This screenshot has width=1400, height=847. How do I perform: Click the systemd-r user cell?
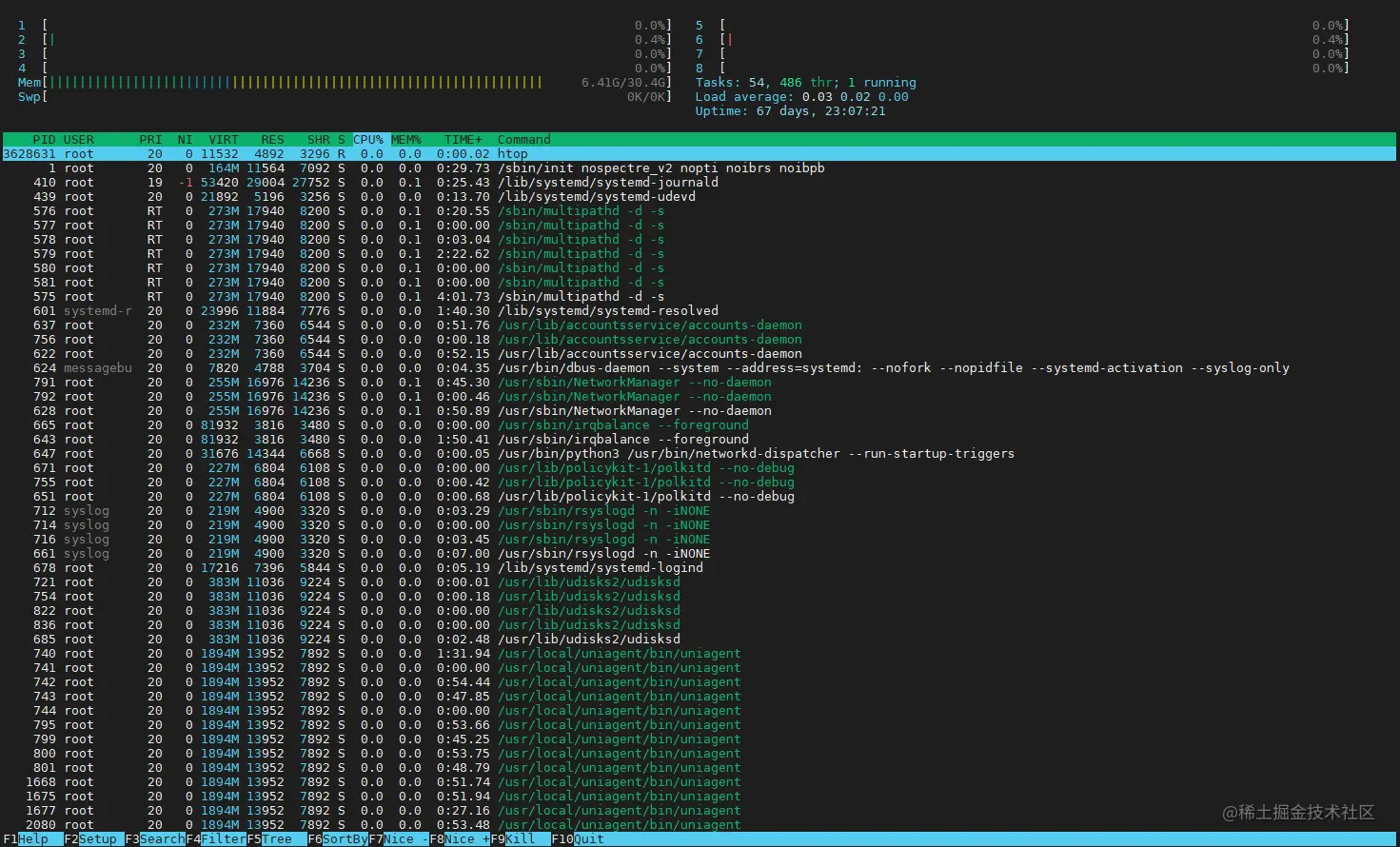pyautogui.click(x=98, y=311)
